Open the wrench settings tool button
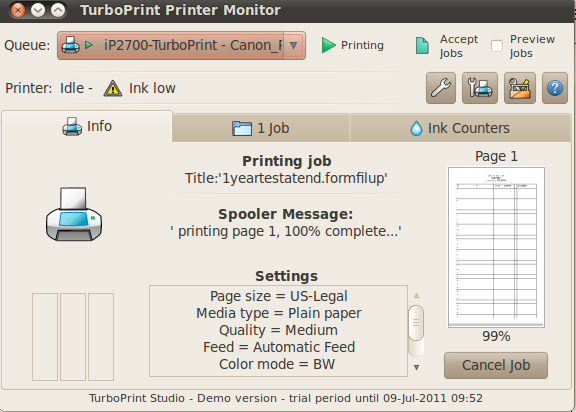 pyautogui.click(x=441, y=88)
